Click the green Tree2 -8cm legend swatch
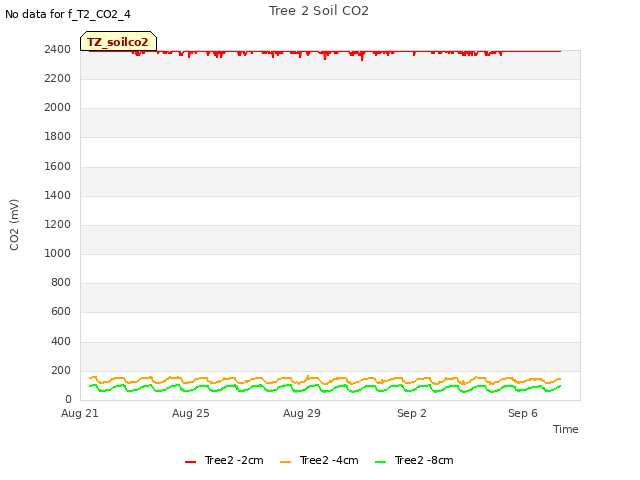Viewport: 640px width, 480px height. [380, 462]
